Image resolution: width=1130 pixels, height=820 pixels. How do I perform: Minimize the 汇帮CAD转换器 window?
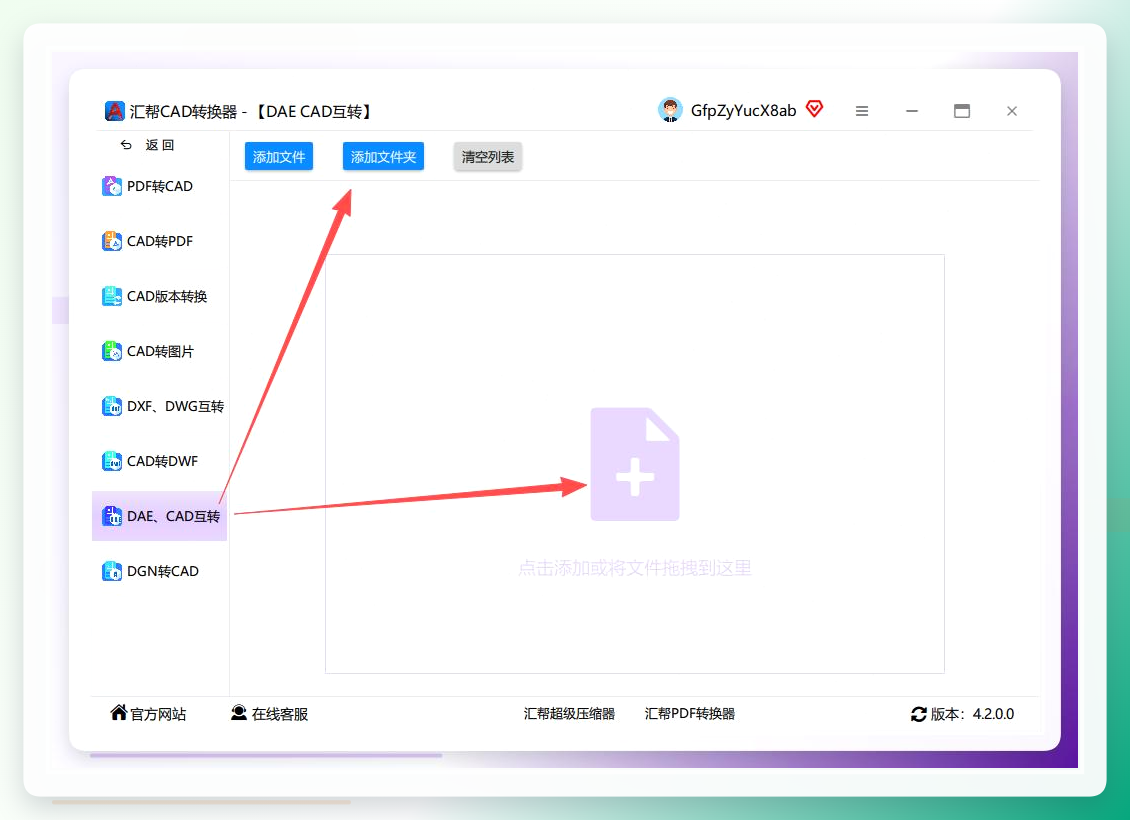point(912,111)
